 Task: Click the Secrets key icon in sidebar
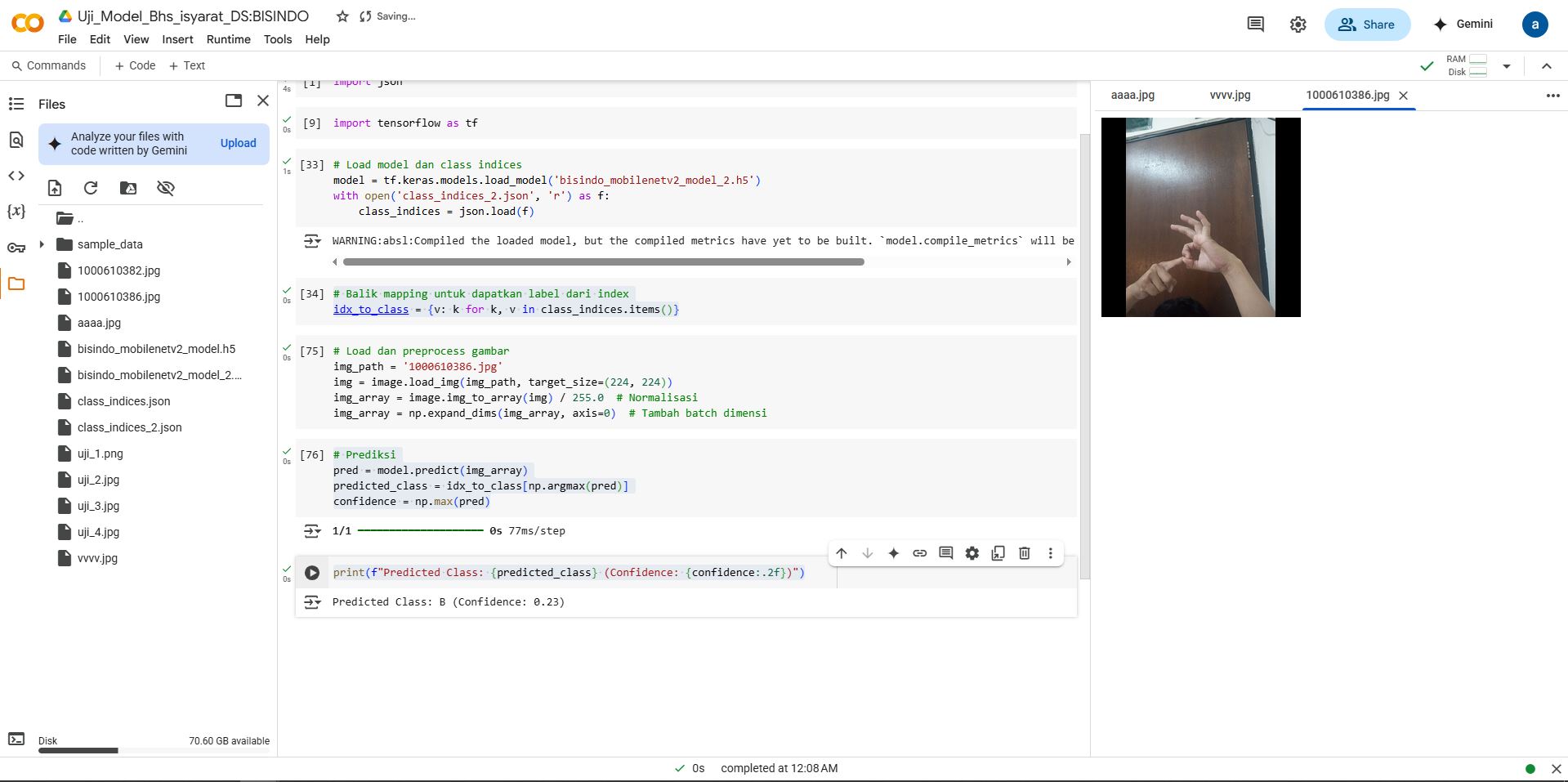[x=16, y=248]
